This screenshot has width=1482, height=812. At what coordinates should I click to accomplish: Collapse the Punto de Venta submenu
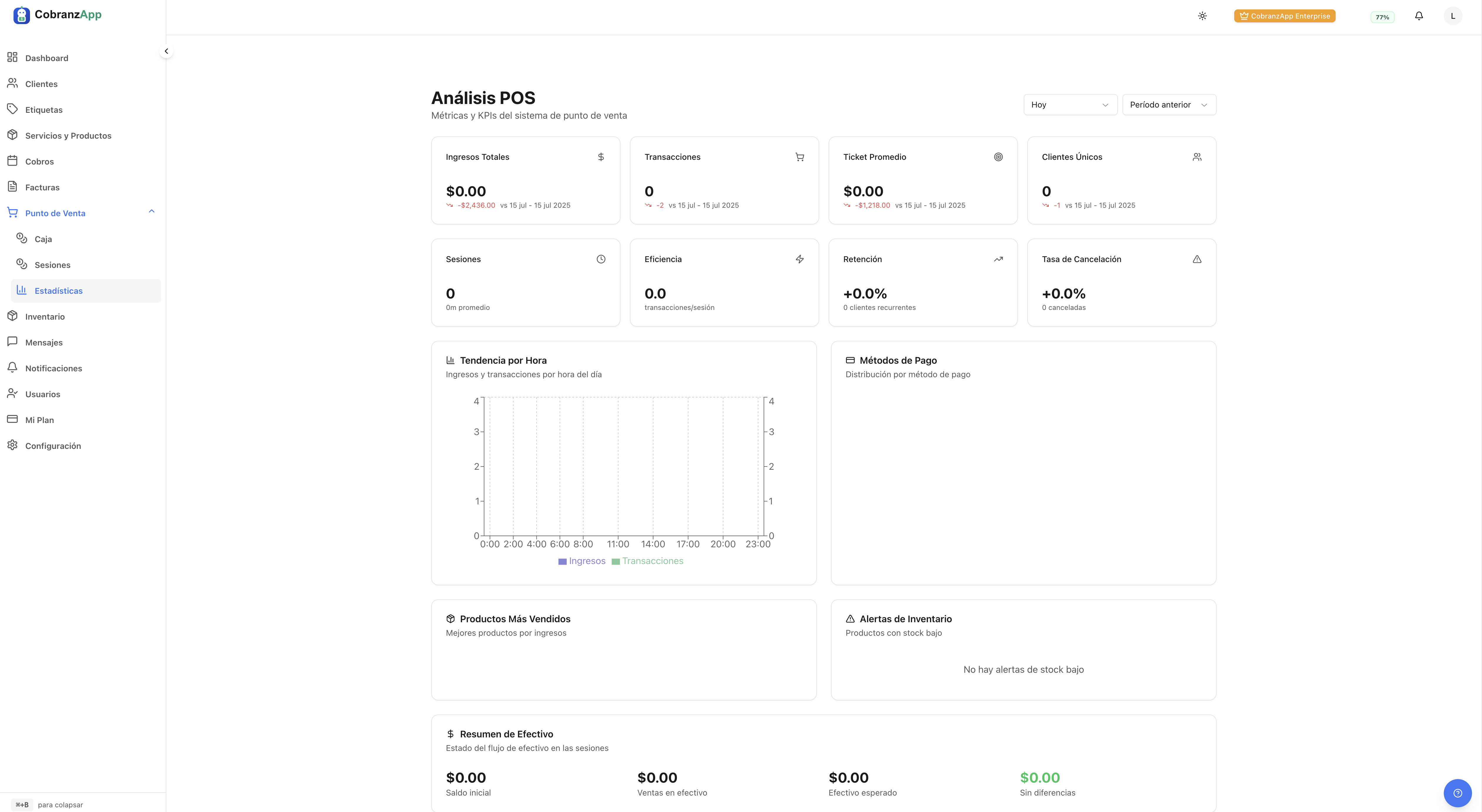coord(151,212)
